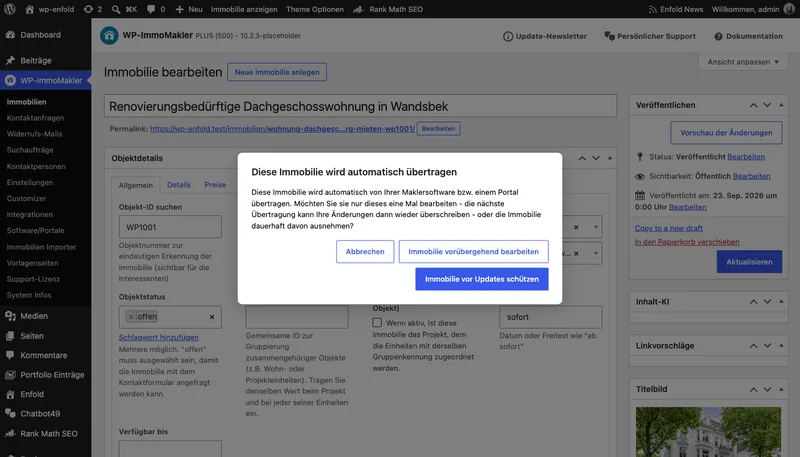
Task: Move Veröffentlichen panel up
Action: coord(753,105)
